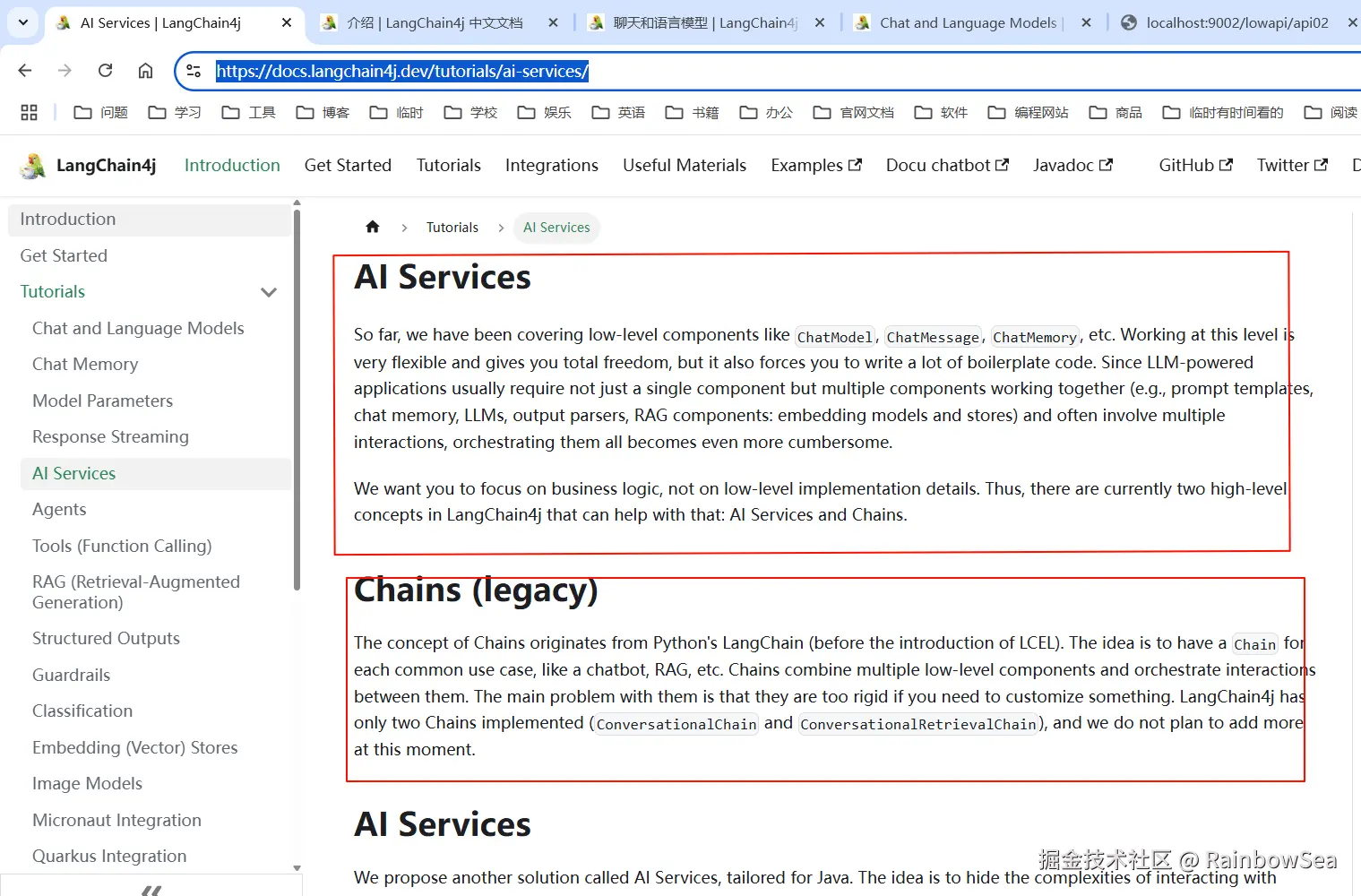Open the 书籍 bookmark folder
Screen dimensions: 1361x896
pyautogui.click(x=692, y=112)
